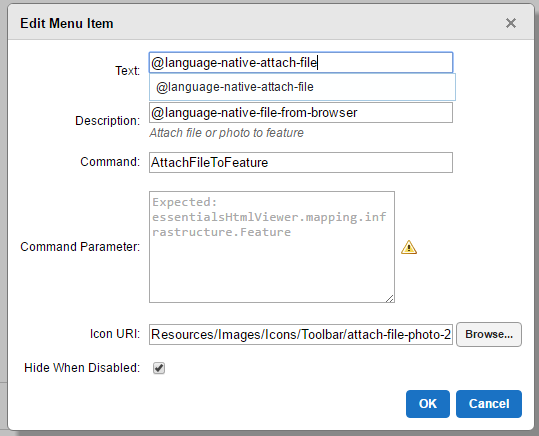Screen dimensions: 539x436
Task: Toggle the Hide When Disabled checkbox
Action: tap(159, 368)
